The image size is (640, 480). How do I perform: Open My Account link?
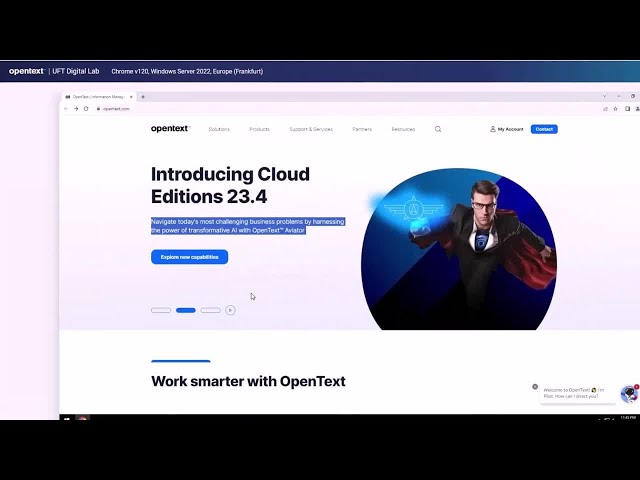[x=507, y=129]
